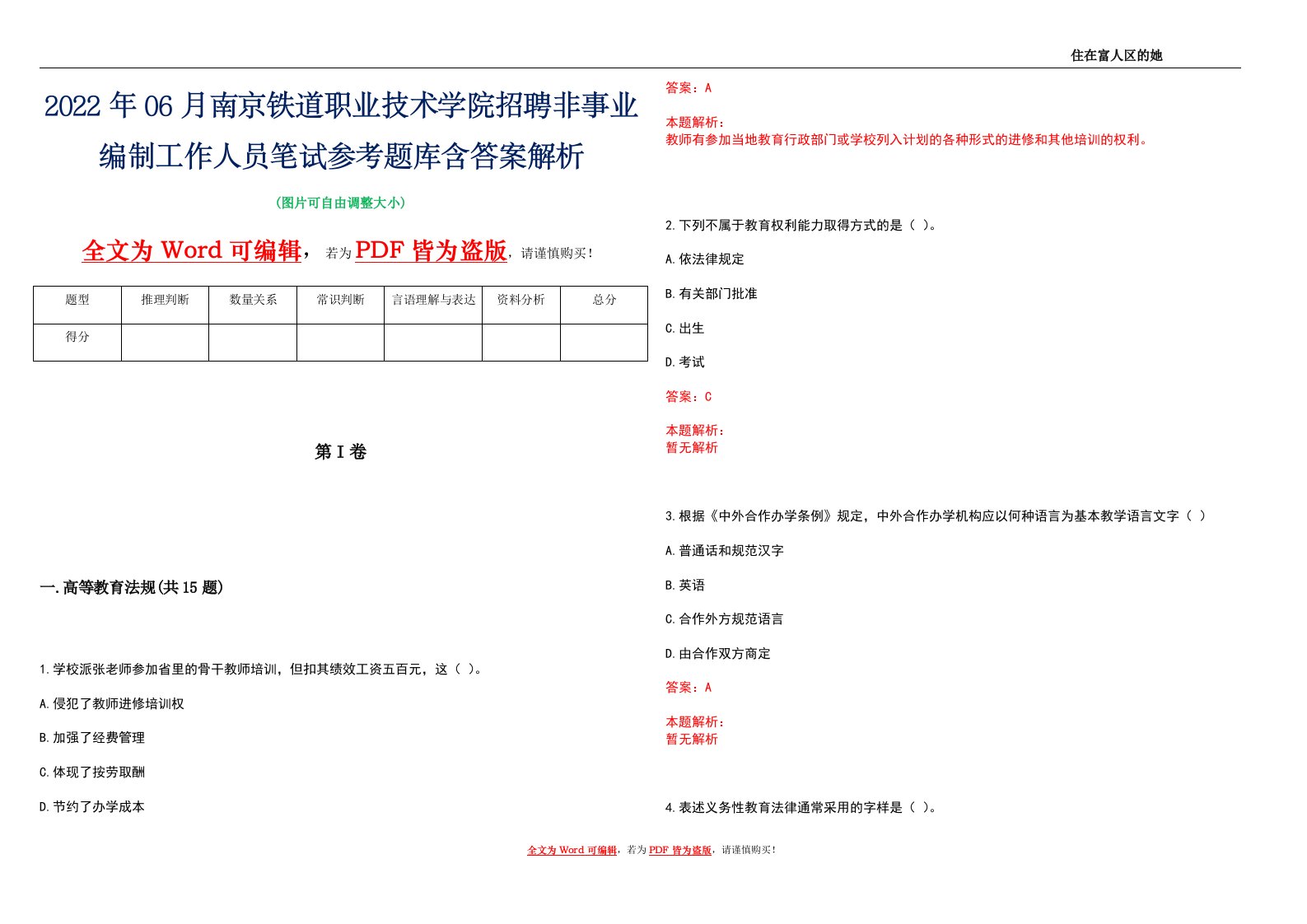Click the answer line 答案:A for question 1
The height and width of the screenshot is (924, 1307).
pos(689,88)
